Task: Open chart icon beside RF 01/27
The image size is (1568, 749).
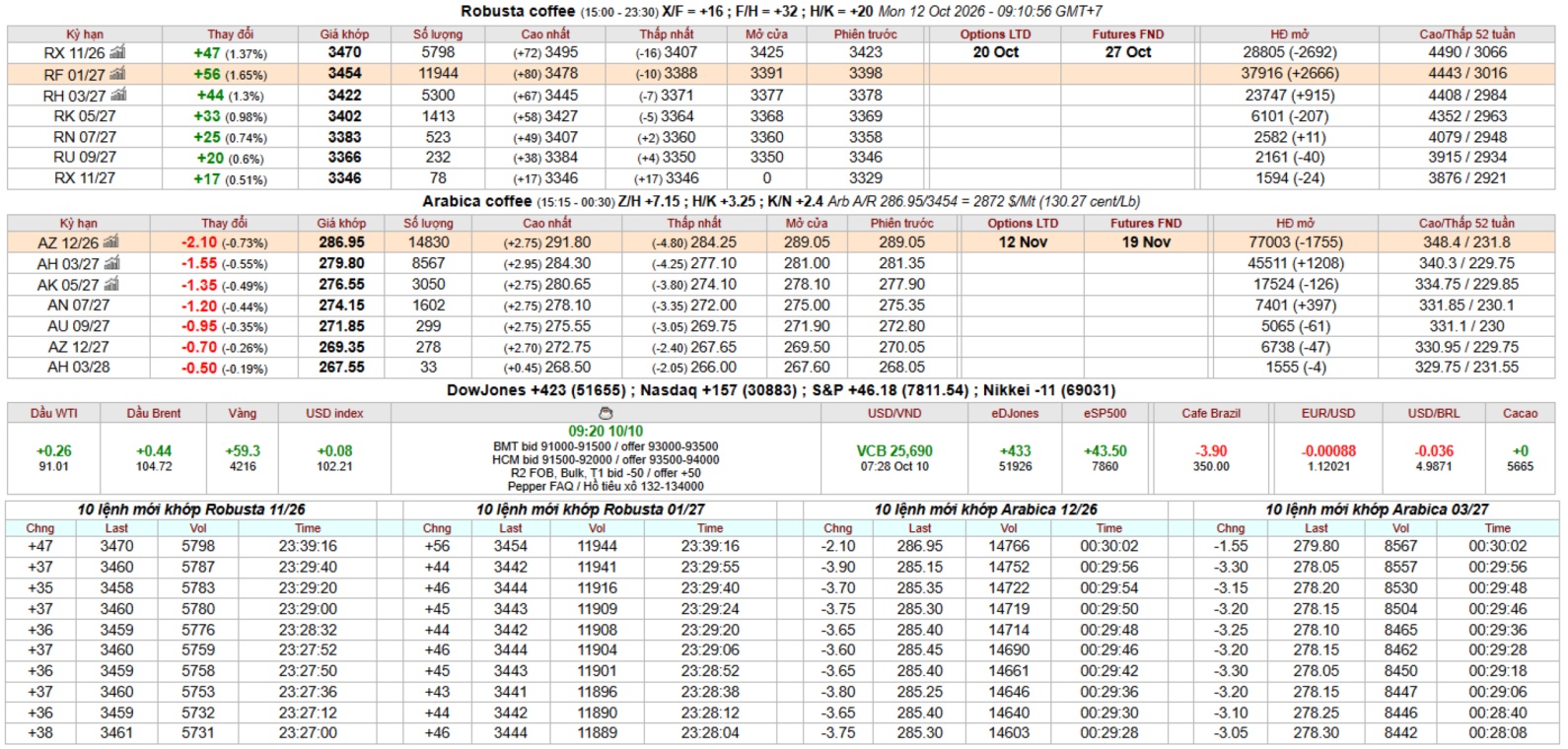Action: click(x=117, y=74)
